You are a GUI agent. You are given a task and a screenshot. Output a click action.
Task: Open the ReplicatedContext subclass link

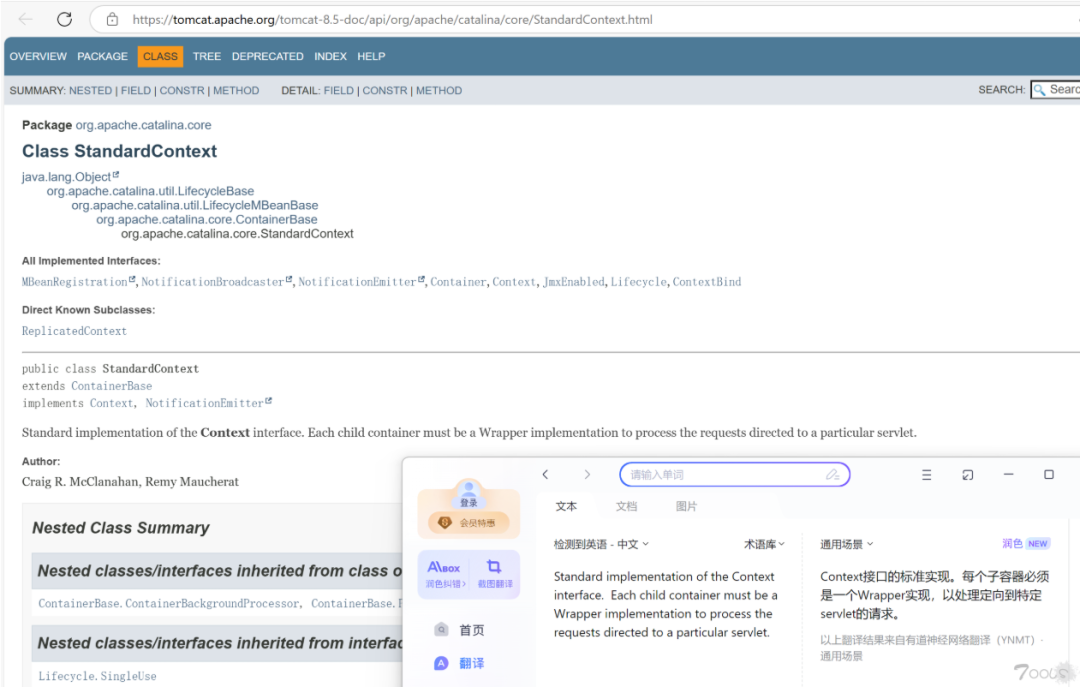[x=74, y=331]
